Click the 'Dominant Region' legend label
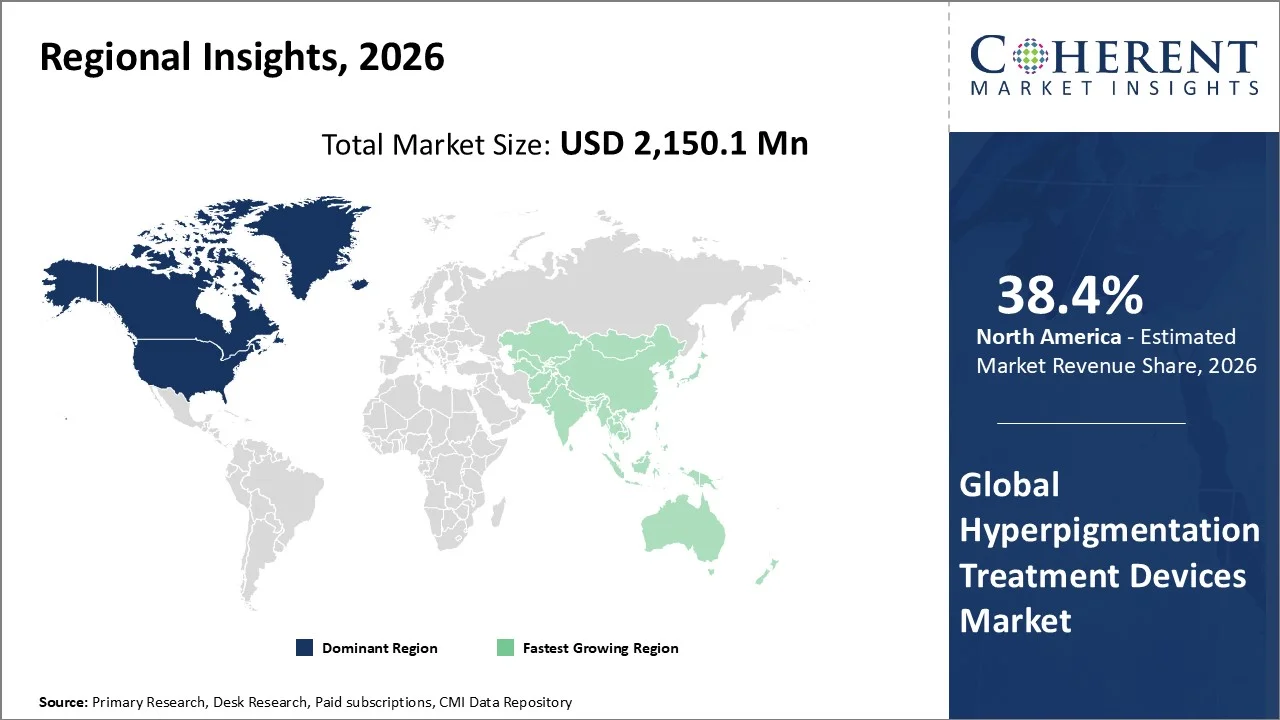 380,648
